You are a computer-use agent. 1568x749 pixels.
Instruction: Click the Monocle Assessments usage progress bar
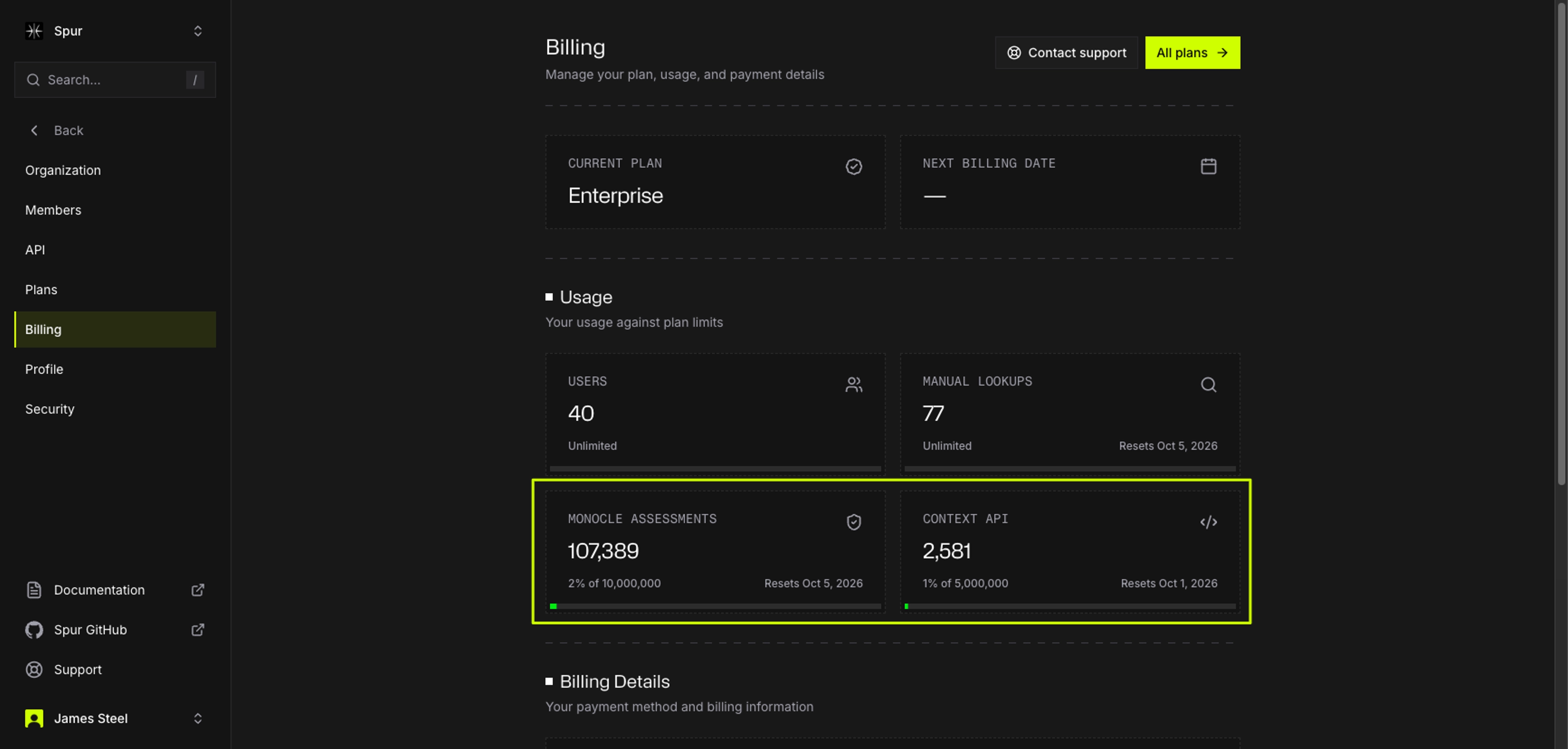pyautogui.click(x=715, y=606)
